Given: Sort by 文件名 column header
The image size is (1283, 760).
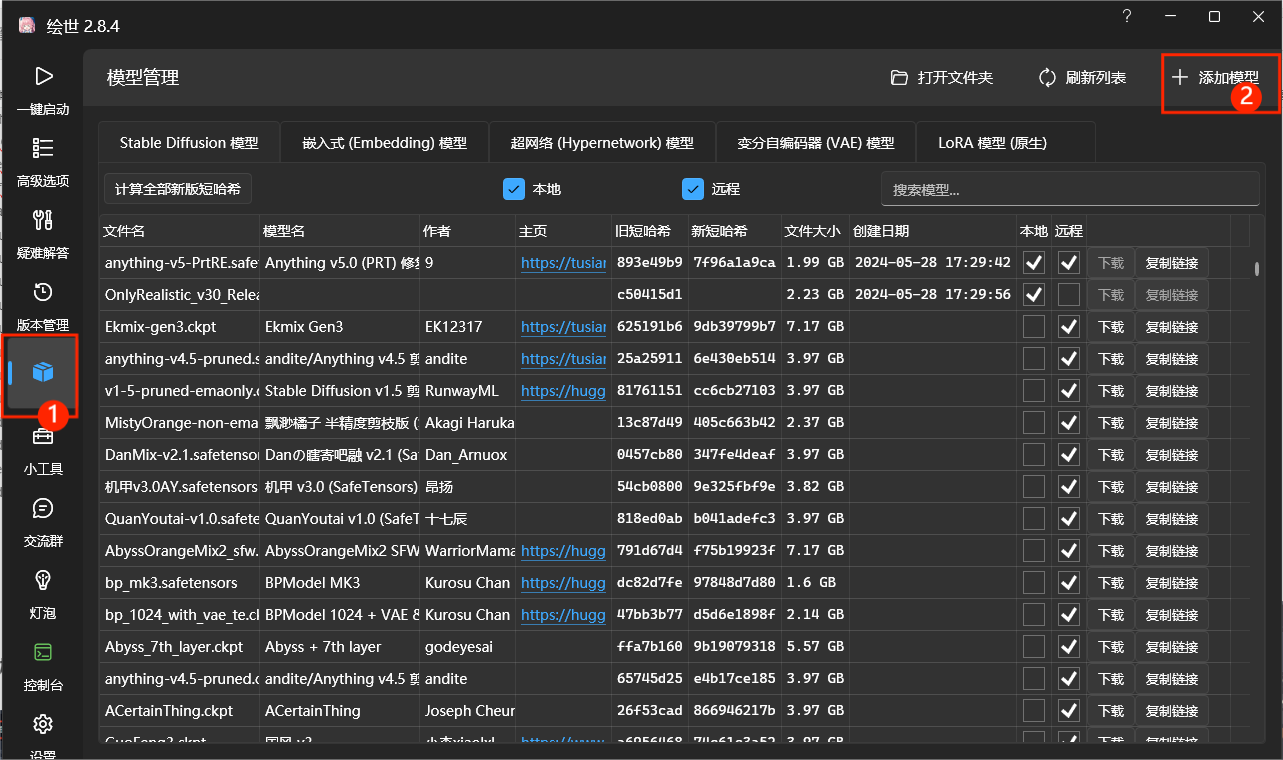Looking at the screenshot, I should click(179, 231).
